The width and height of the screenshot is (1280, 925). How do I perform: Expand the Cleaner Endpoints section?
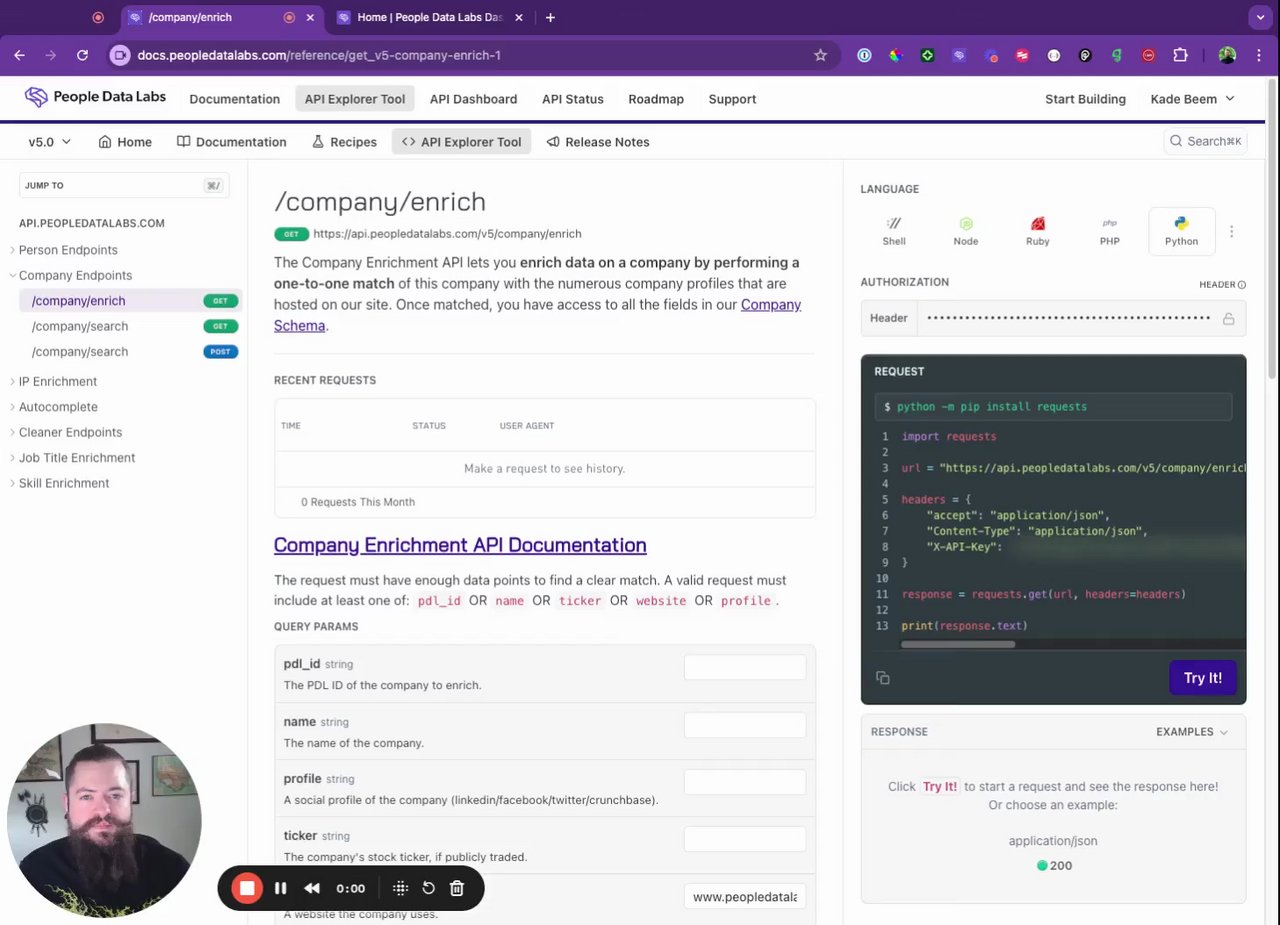tap(70, 432)
